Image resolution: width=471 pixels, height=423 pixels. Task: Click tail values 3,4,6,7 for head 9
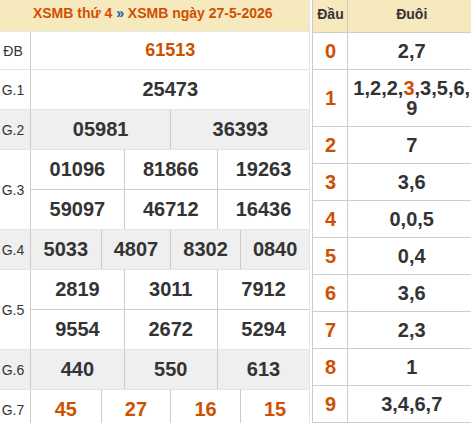click(x=412, y=404)
